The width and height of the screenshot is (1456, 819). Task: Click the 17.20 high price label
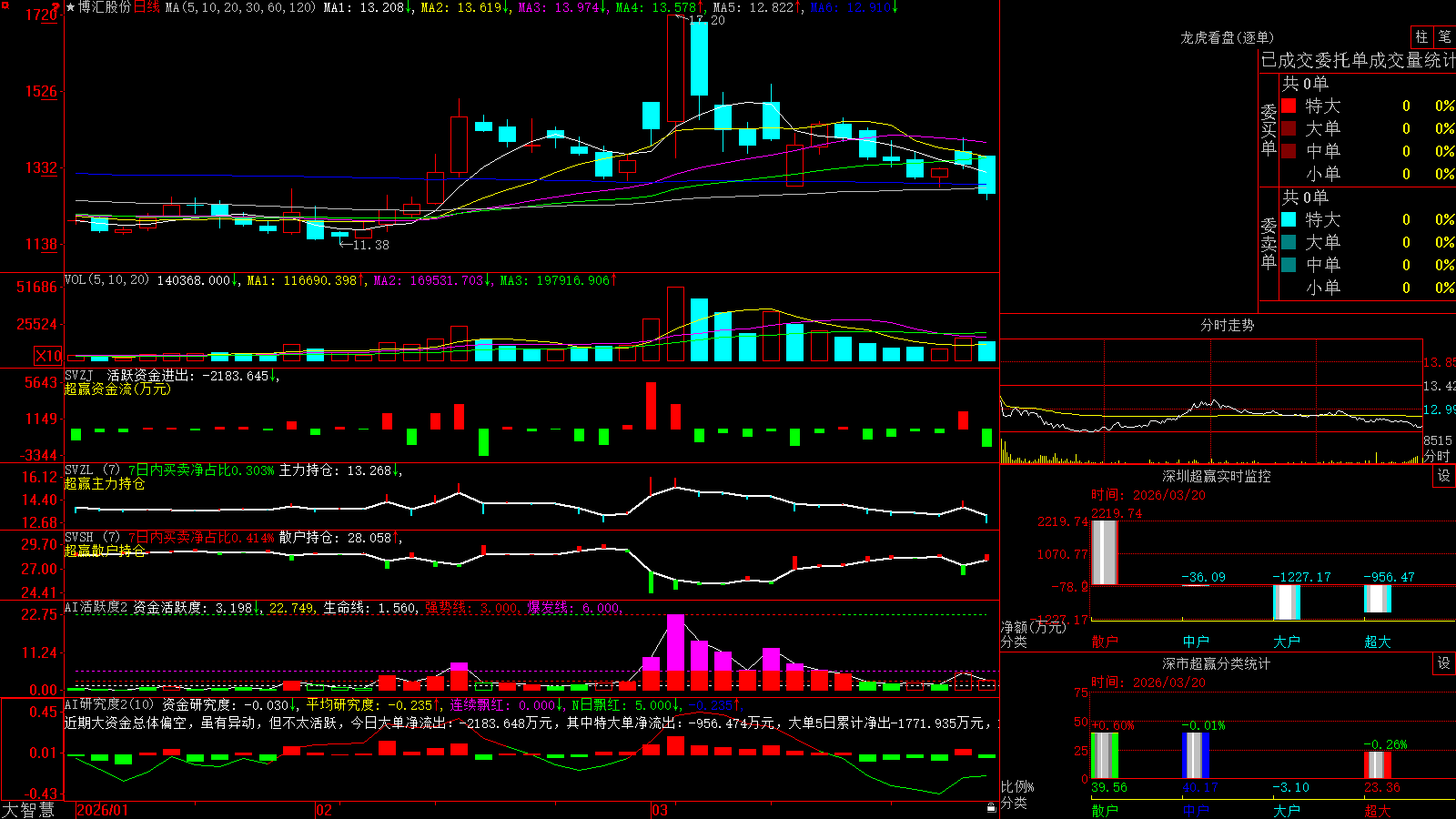(x=709, y=20)
